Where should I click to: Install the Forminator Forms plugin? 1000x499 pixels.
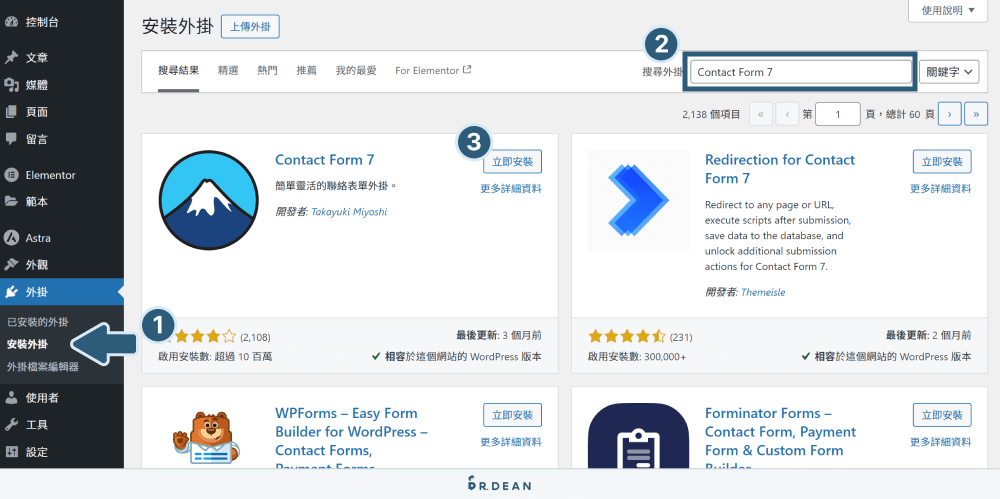click(x=942, y=415)
